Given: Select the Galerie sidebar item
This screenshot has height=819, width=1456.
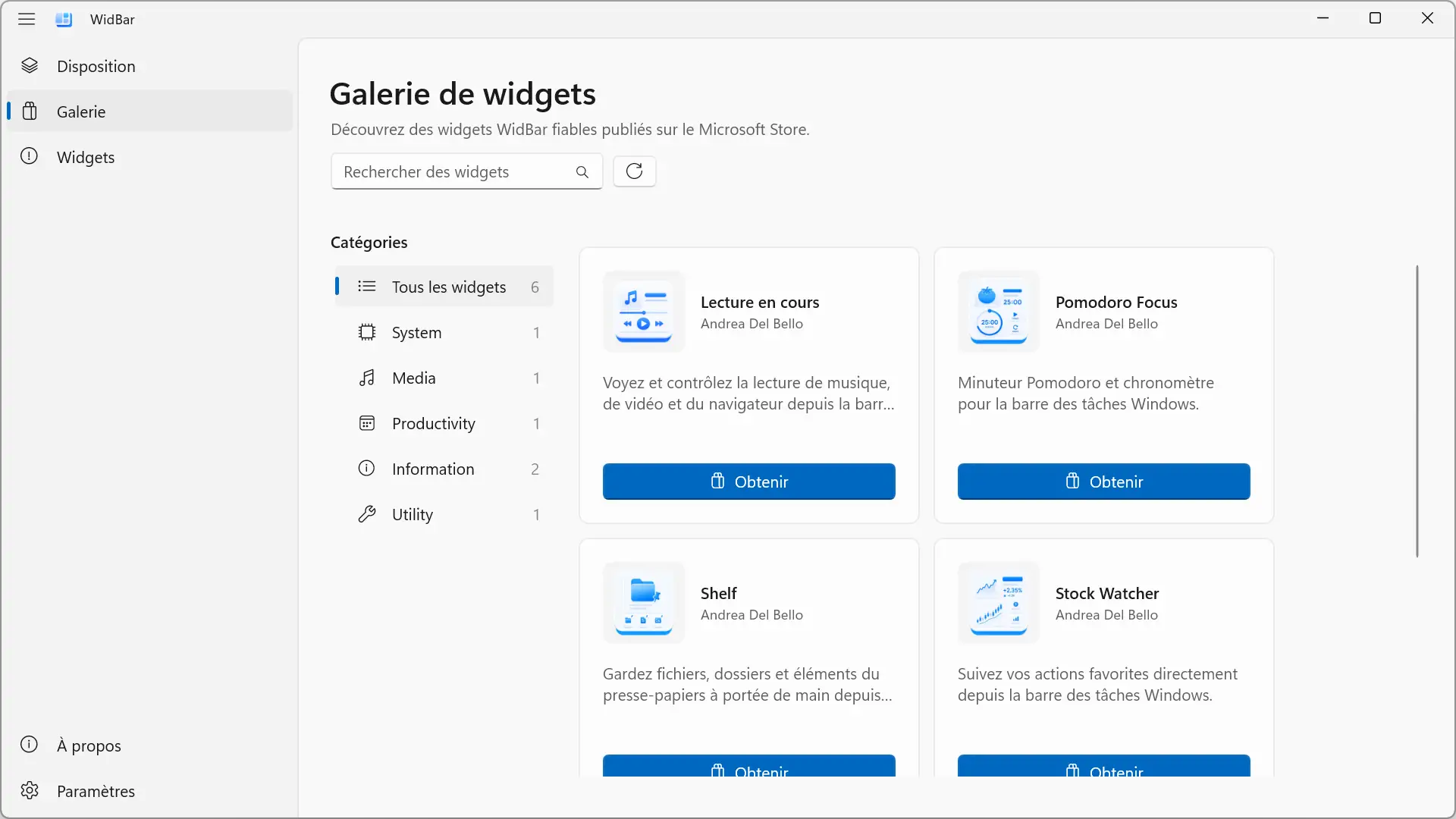Looking at the screenshot, I should (x=150, y=111).
